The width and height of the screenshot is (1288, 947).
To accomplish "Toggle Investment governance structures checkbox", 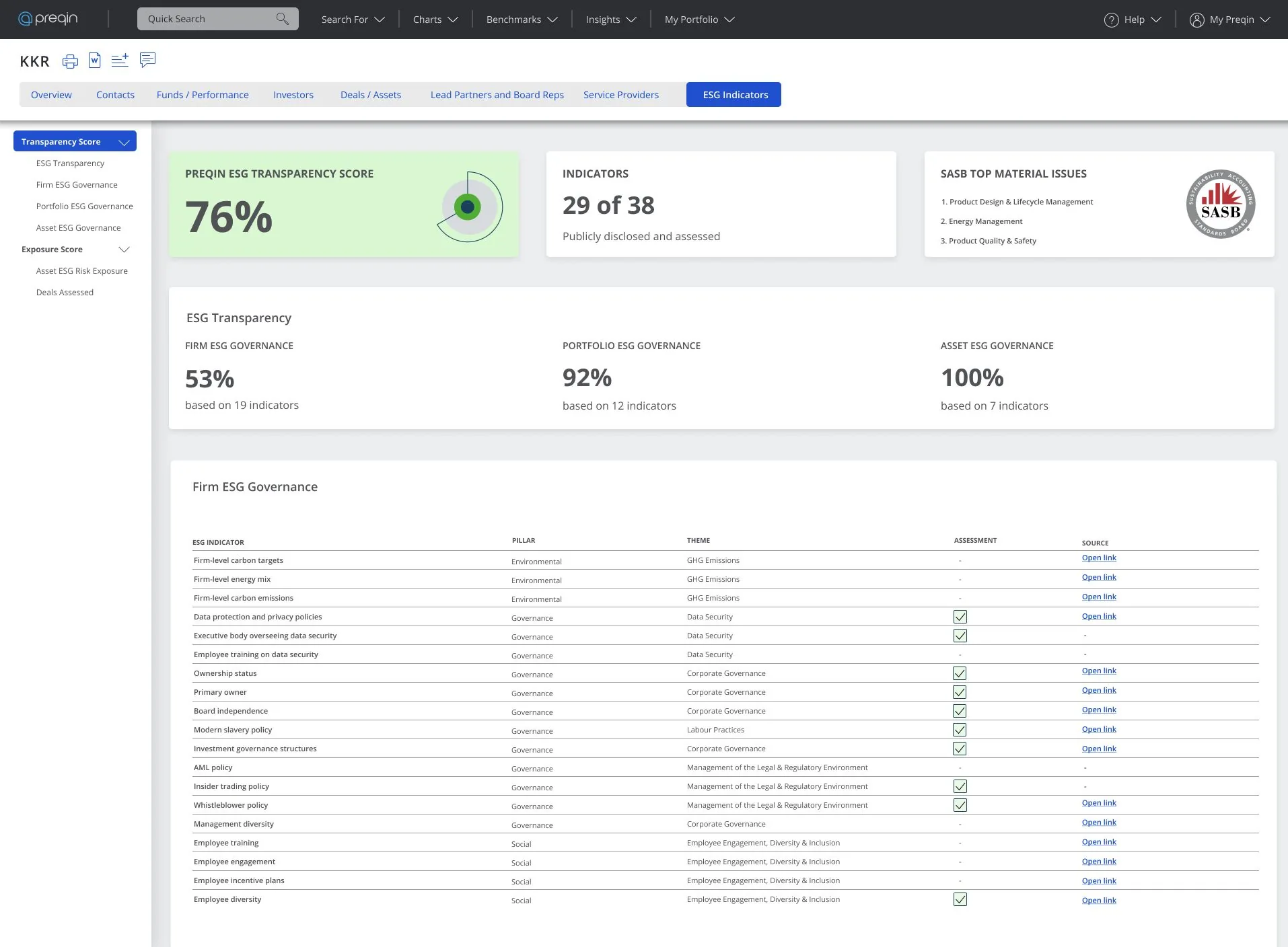I will coord(960,749).
